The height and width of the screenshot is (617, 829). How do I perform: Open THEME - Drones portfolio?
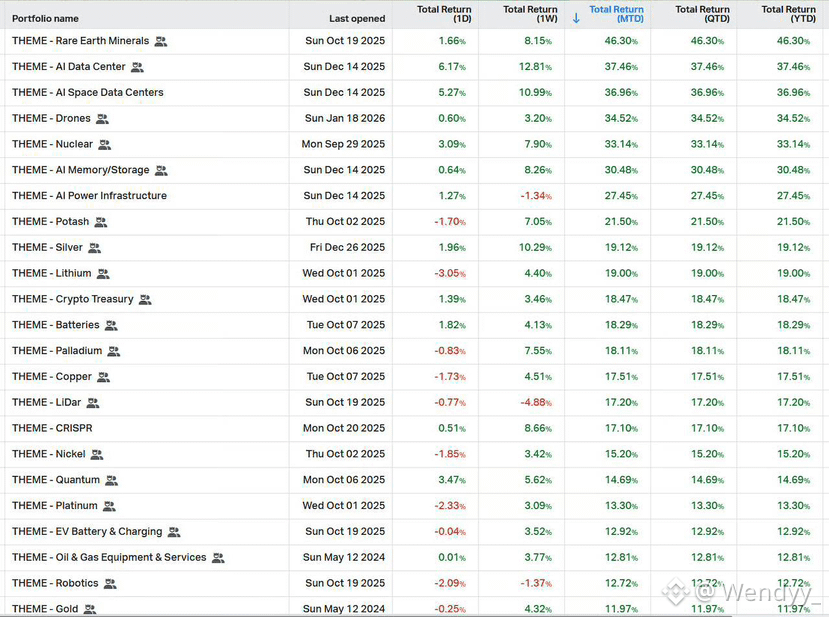[x=51, y=118]
